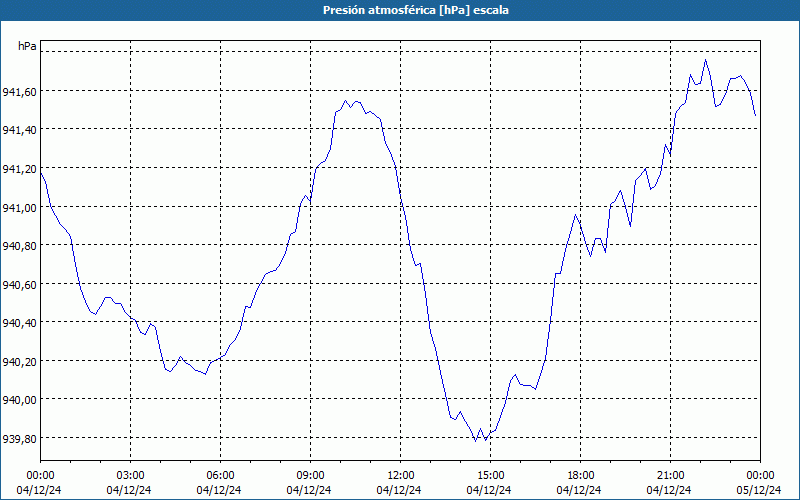Click the 00:00 label above 05/12/24
Image resolution: width=800 pixels, height=500 pixels.
click(x=760, y=476)
